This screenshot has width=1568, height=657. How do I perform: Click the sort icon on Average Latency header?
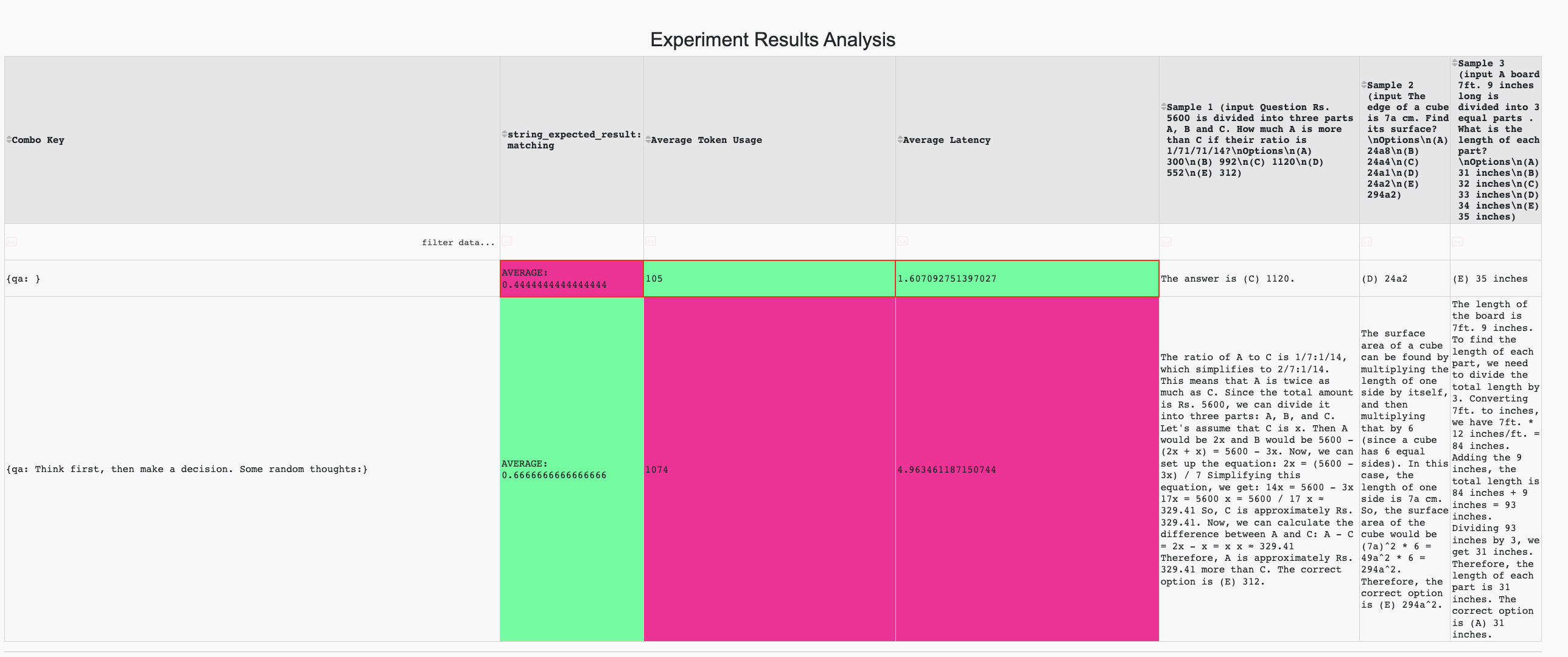tap(901, 140)
